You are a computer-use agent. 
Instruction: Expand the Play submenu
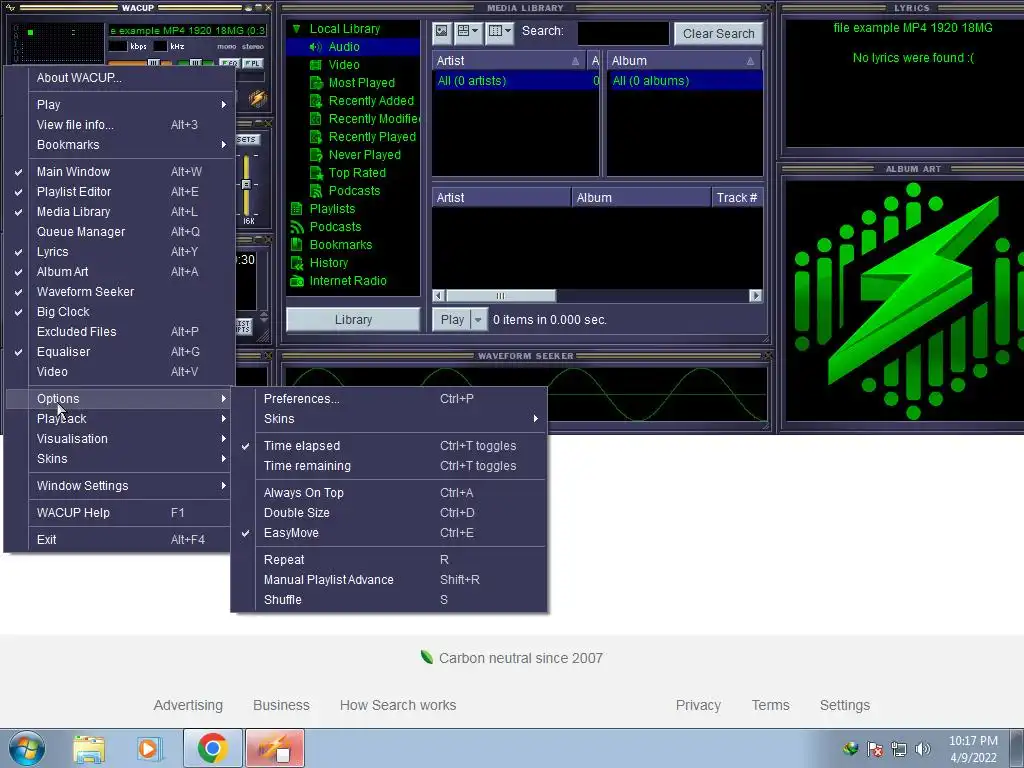click(x=119, y=104)
